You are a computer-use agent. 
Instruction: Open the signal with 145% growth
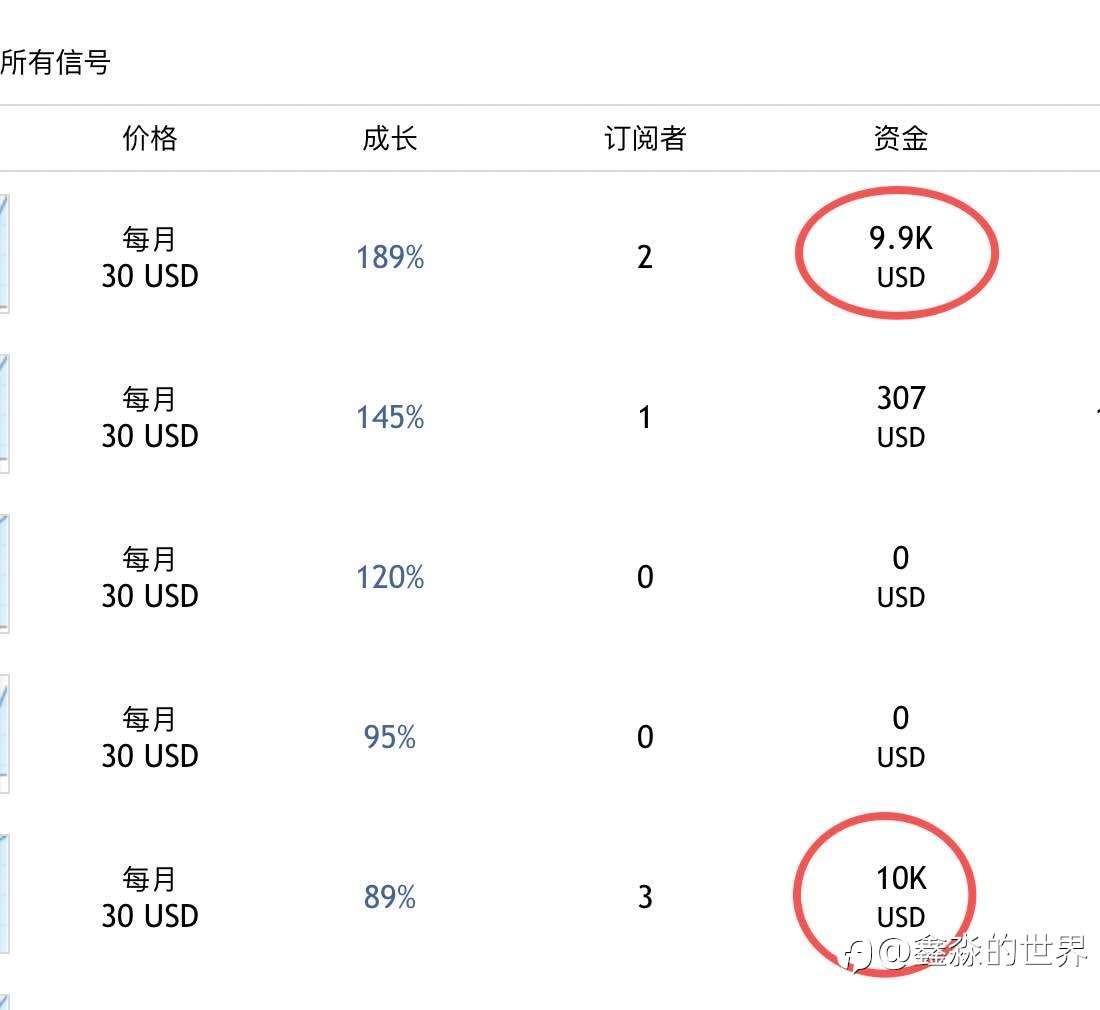[x=390, y=417]
